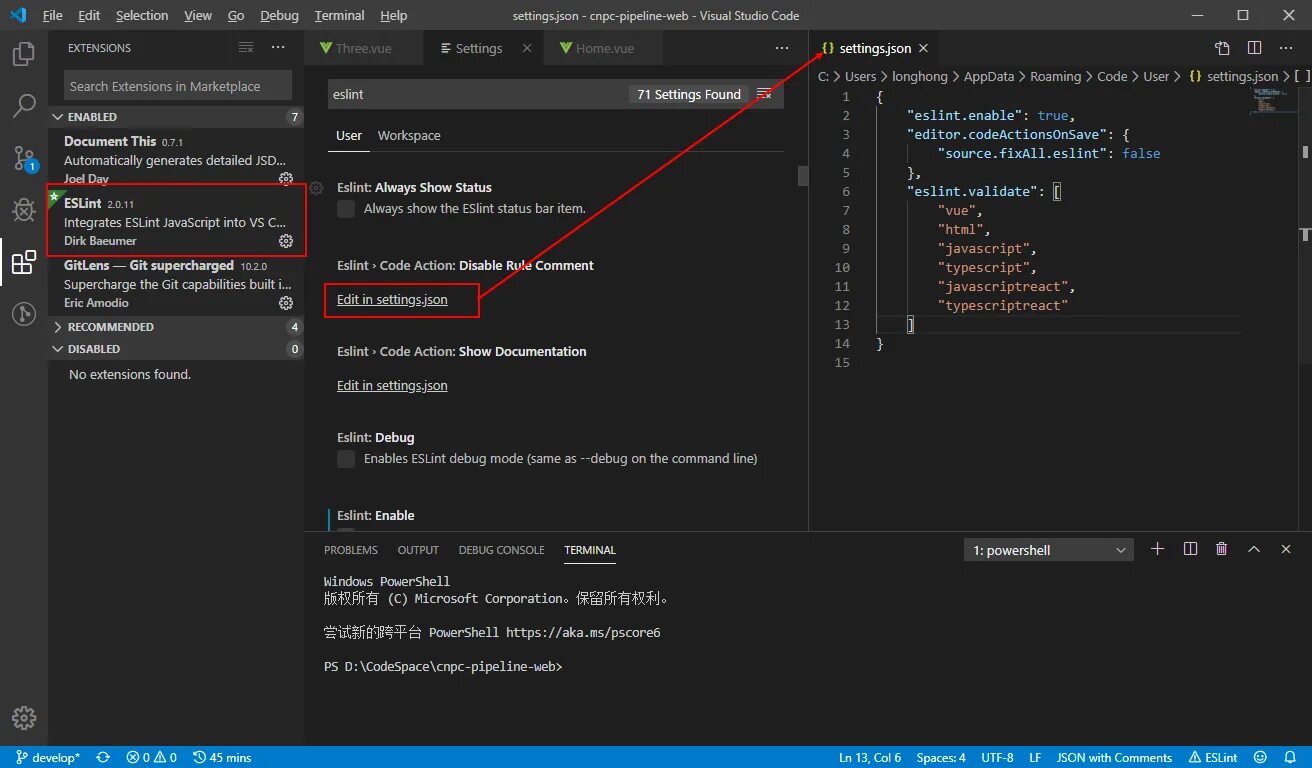This screenshot has width=1312, height=768.
Task: Open the Manage gear at bottom left
Action: tap(24, 718)
